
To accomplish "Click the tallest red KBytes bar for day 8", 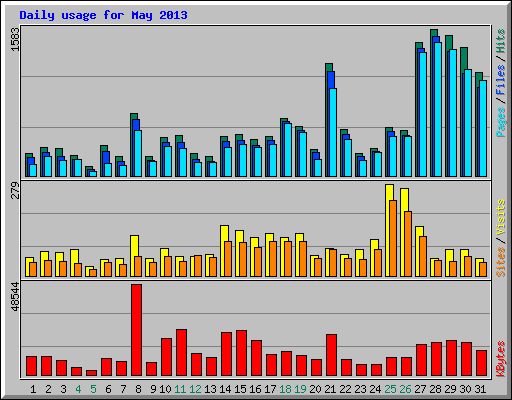I will [136, 330].
